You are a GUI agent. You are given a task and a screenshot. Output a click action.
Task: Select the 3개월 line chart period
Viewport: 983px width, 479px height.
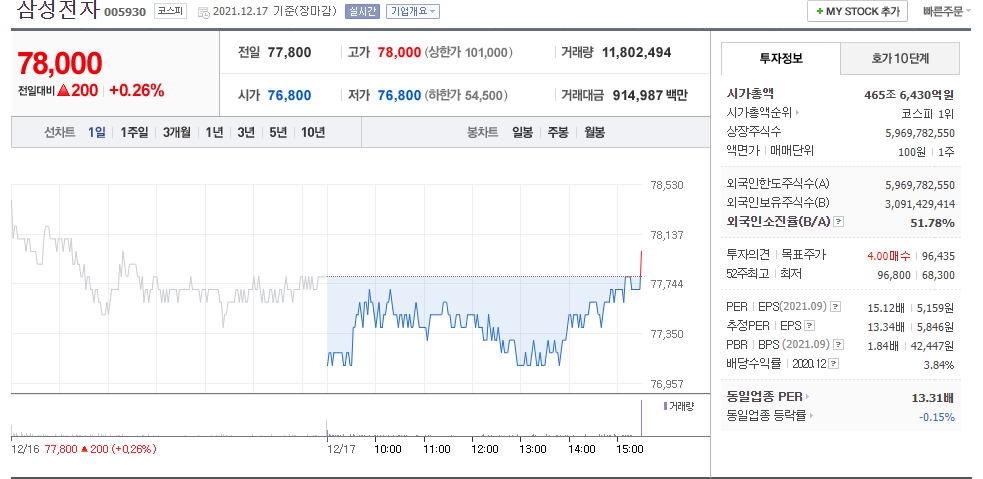(176, 132)
